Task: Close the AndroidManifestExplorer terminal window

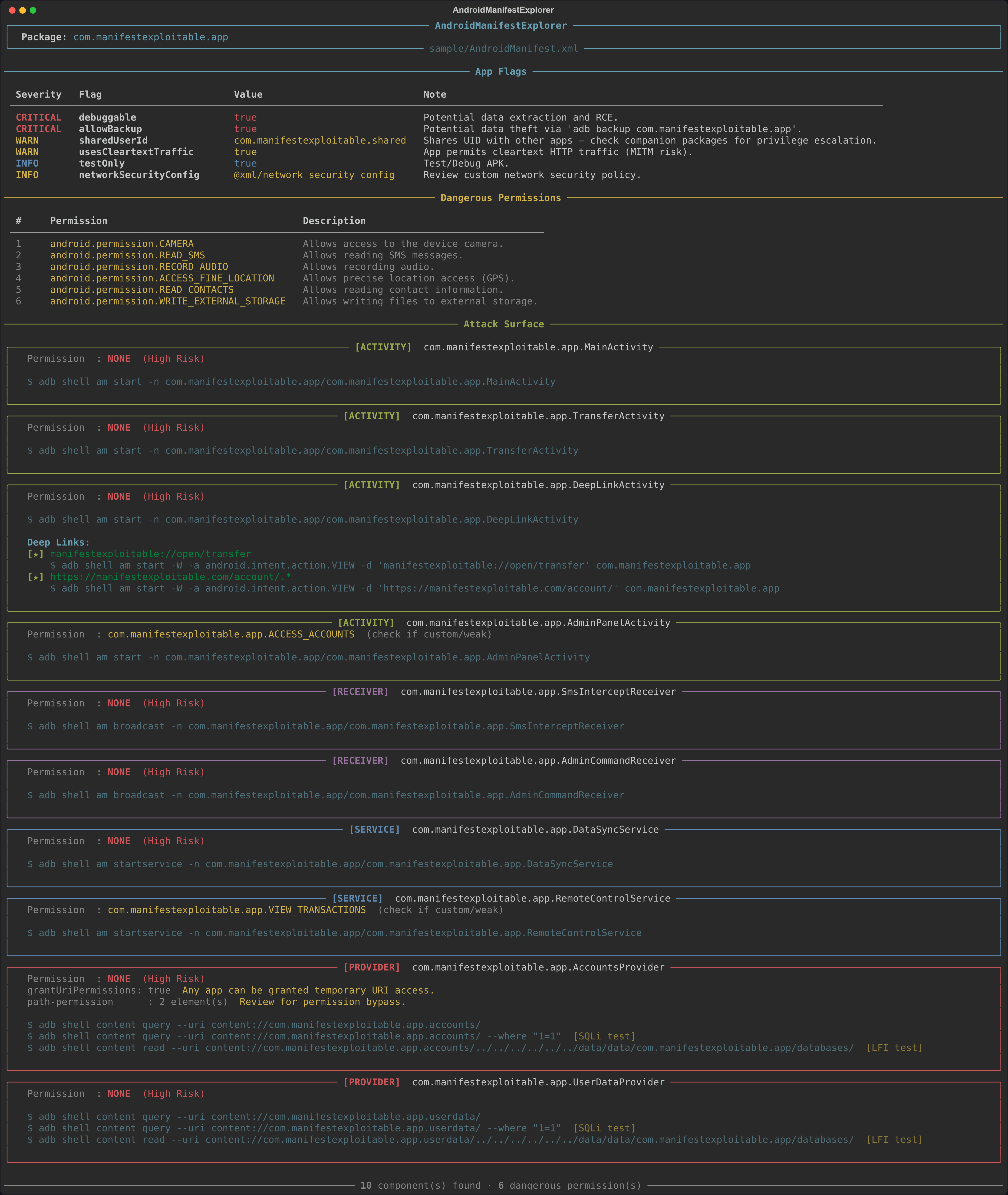Action: (12, 10)
